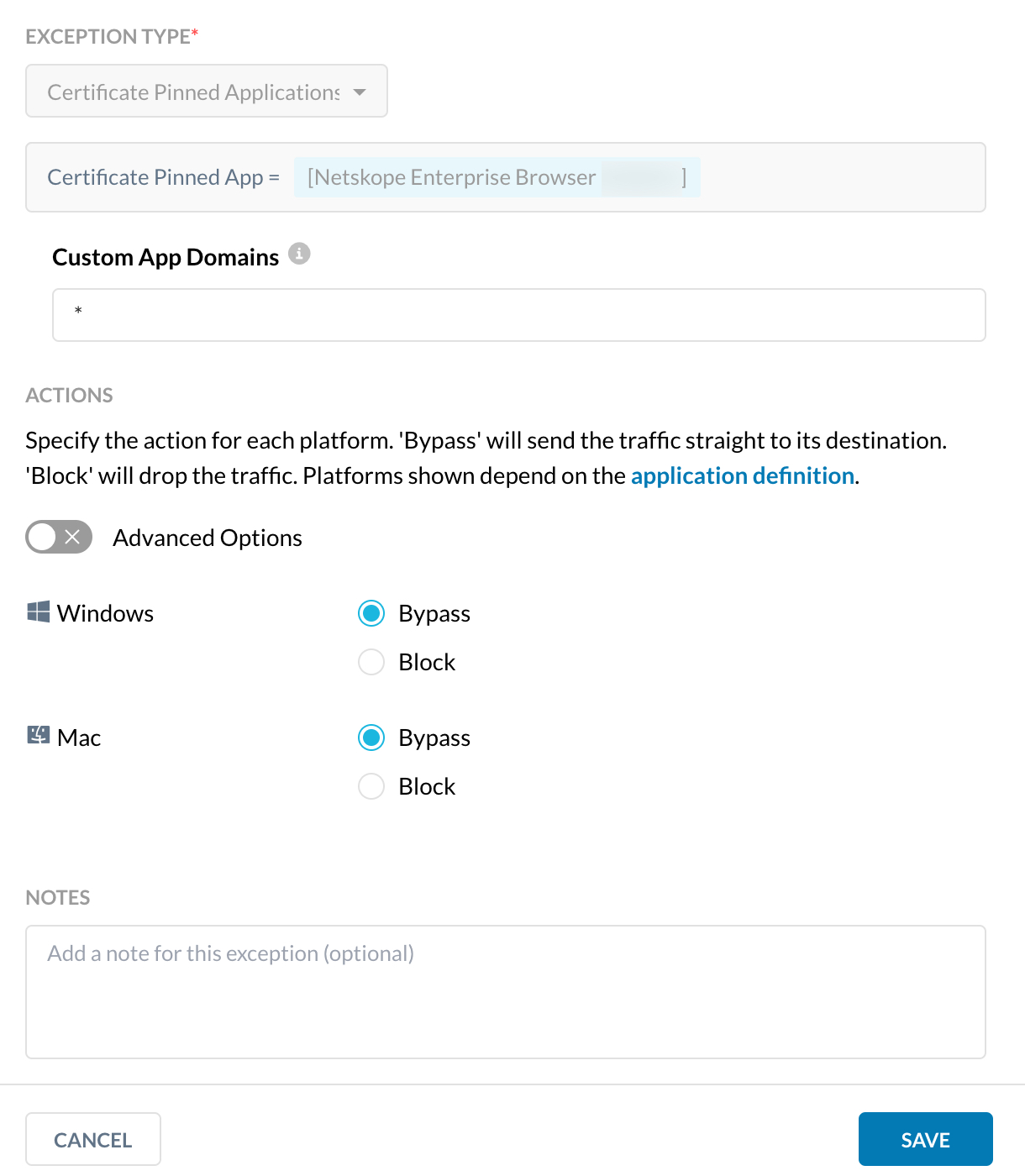Open the application definition link

[742, 475]
